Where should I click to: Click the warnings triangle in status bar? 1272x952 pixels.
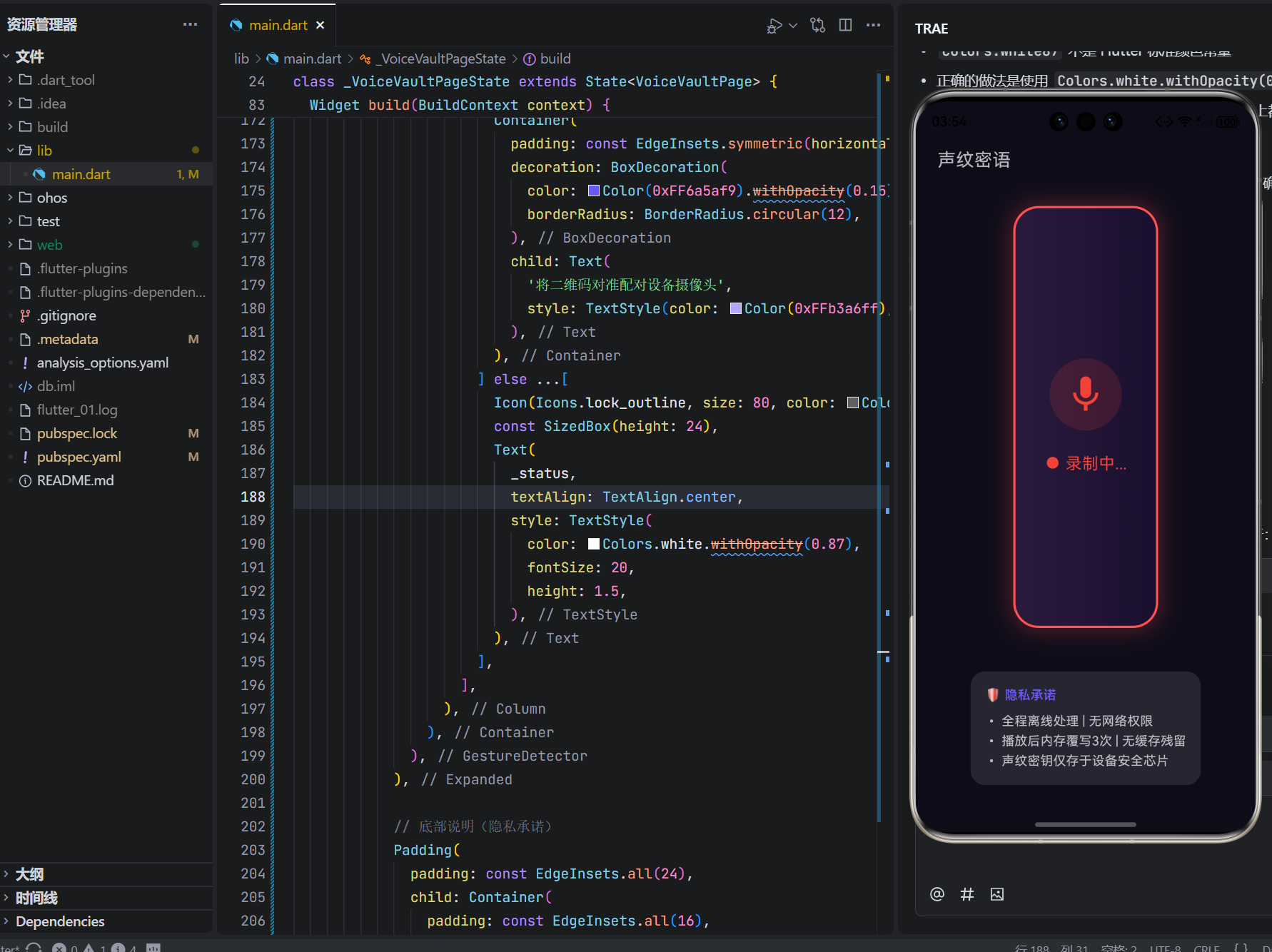click(x=89, y=948)
